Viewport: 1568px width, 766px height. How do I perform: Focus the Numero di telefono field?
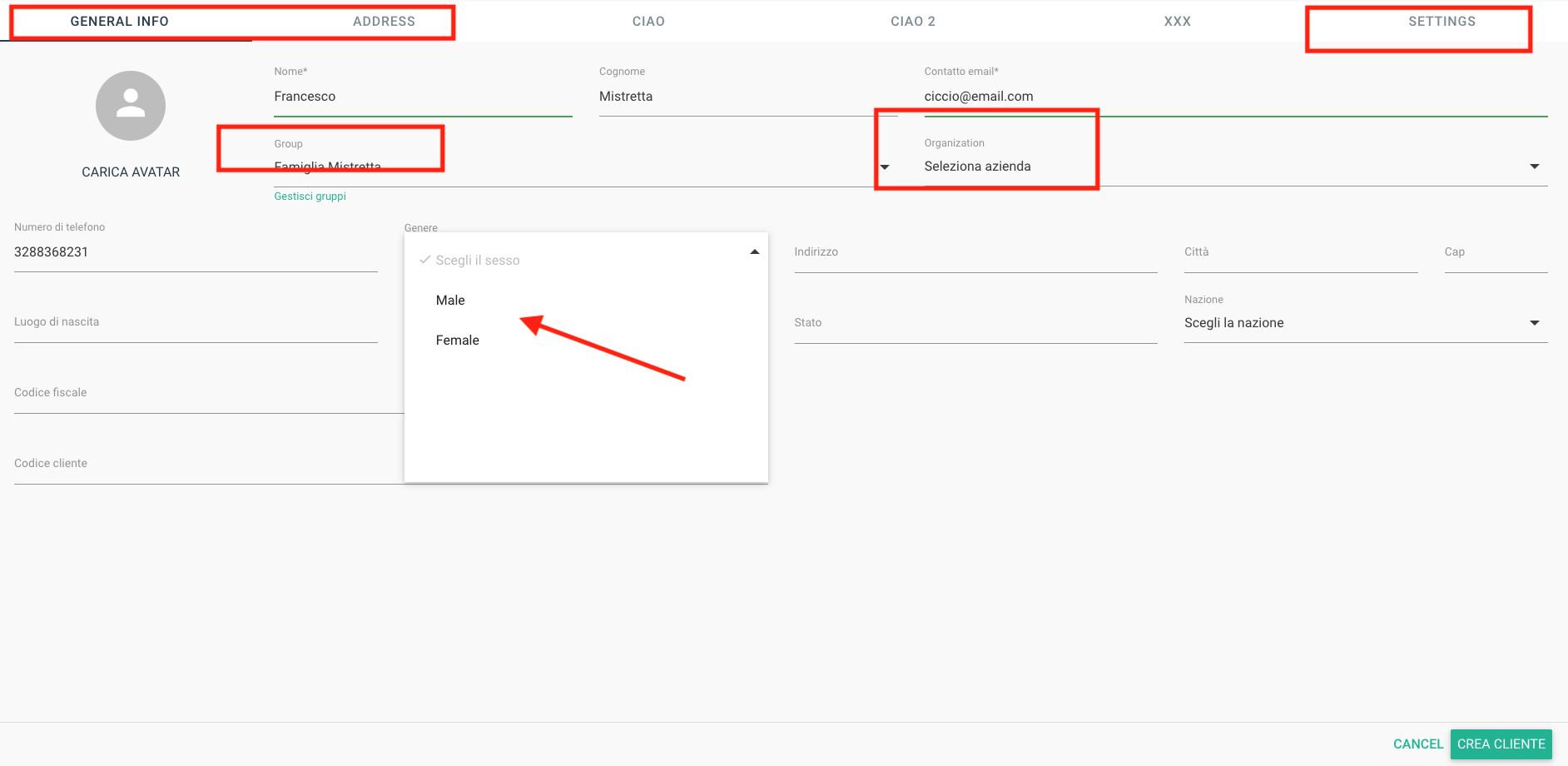coord(195,252)
